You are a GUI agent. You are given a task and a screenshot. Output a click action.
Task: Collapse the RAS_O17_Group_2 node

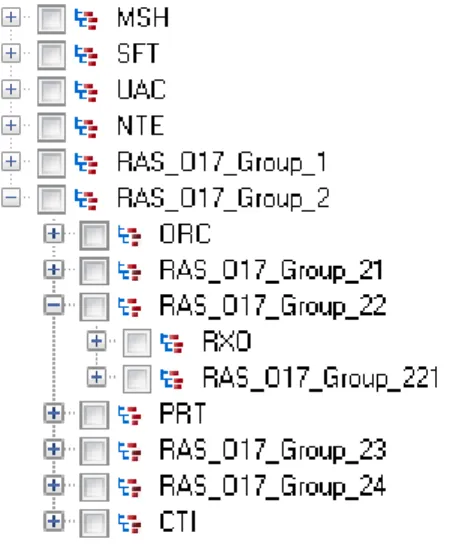(11, 197)
